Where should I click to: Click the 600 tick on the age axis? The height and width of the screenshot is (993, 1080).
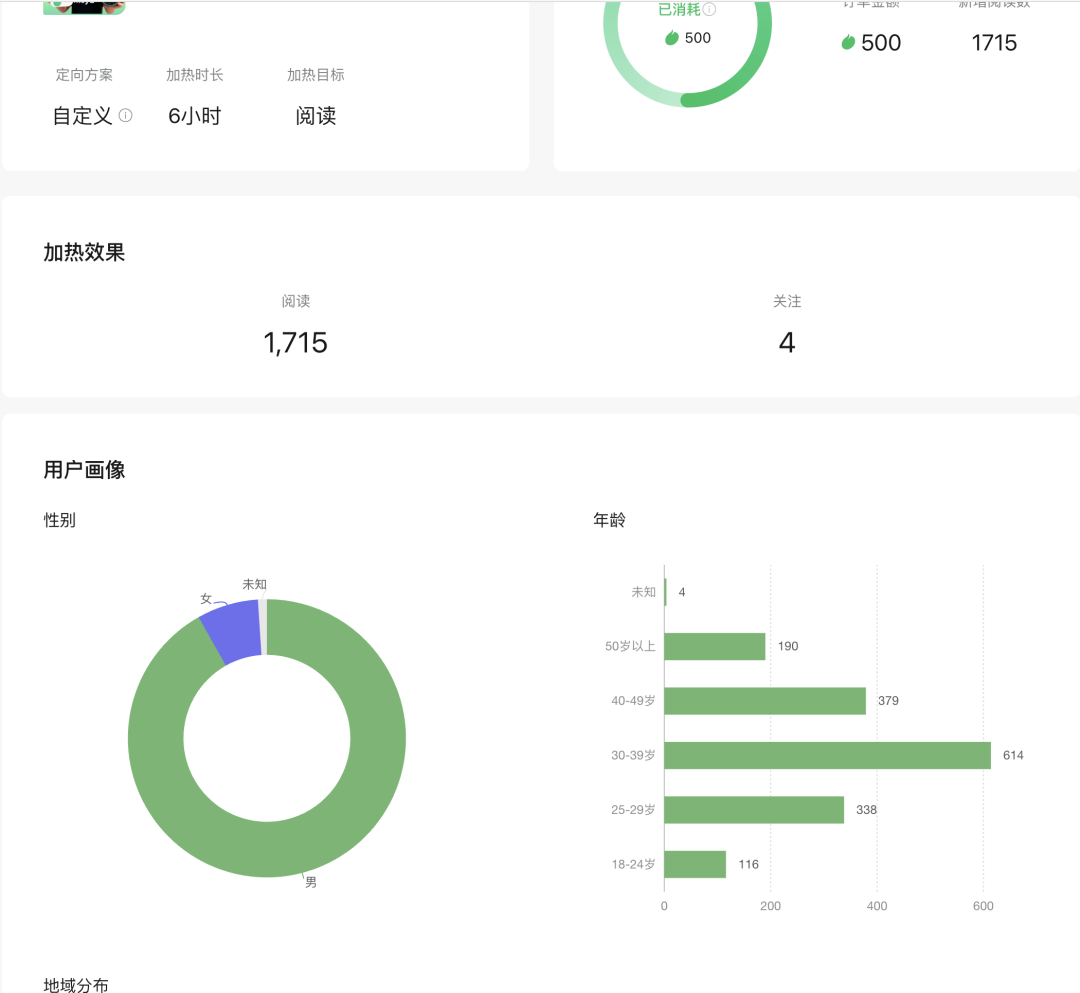(x=984, y=906)
